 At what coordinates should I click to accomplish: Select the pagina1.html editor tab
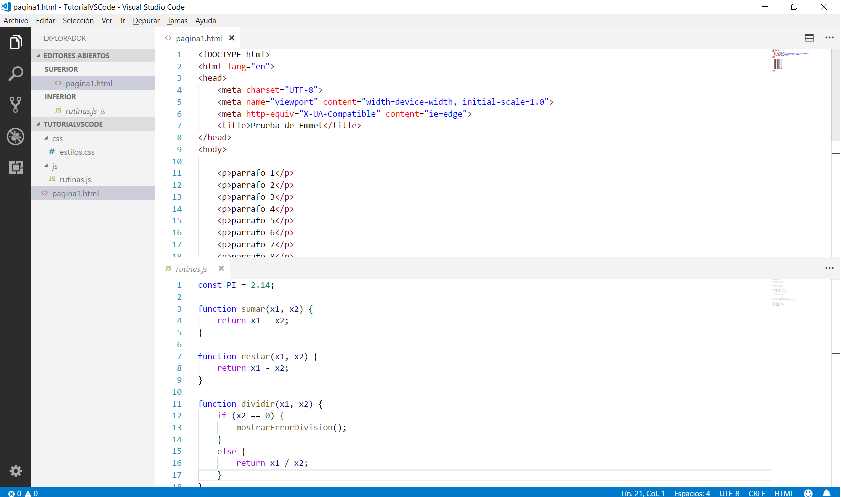[x=198, y=38]
